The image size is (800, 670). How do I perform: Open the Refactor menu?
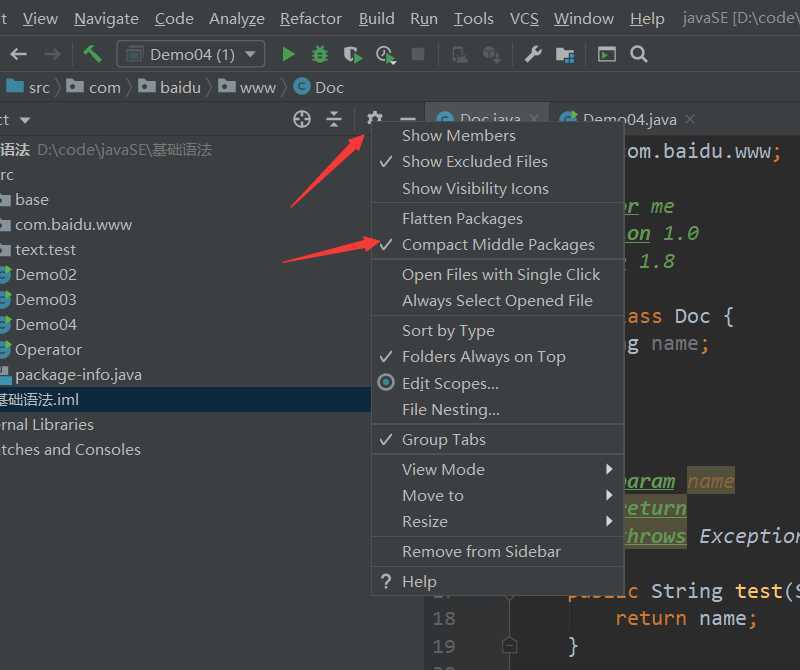pos(311,19)
